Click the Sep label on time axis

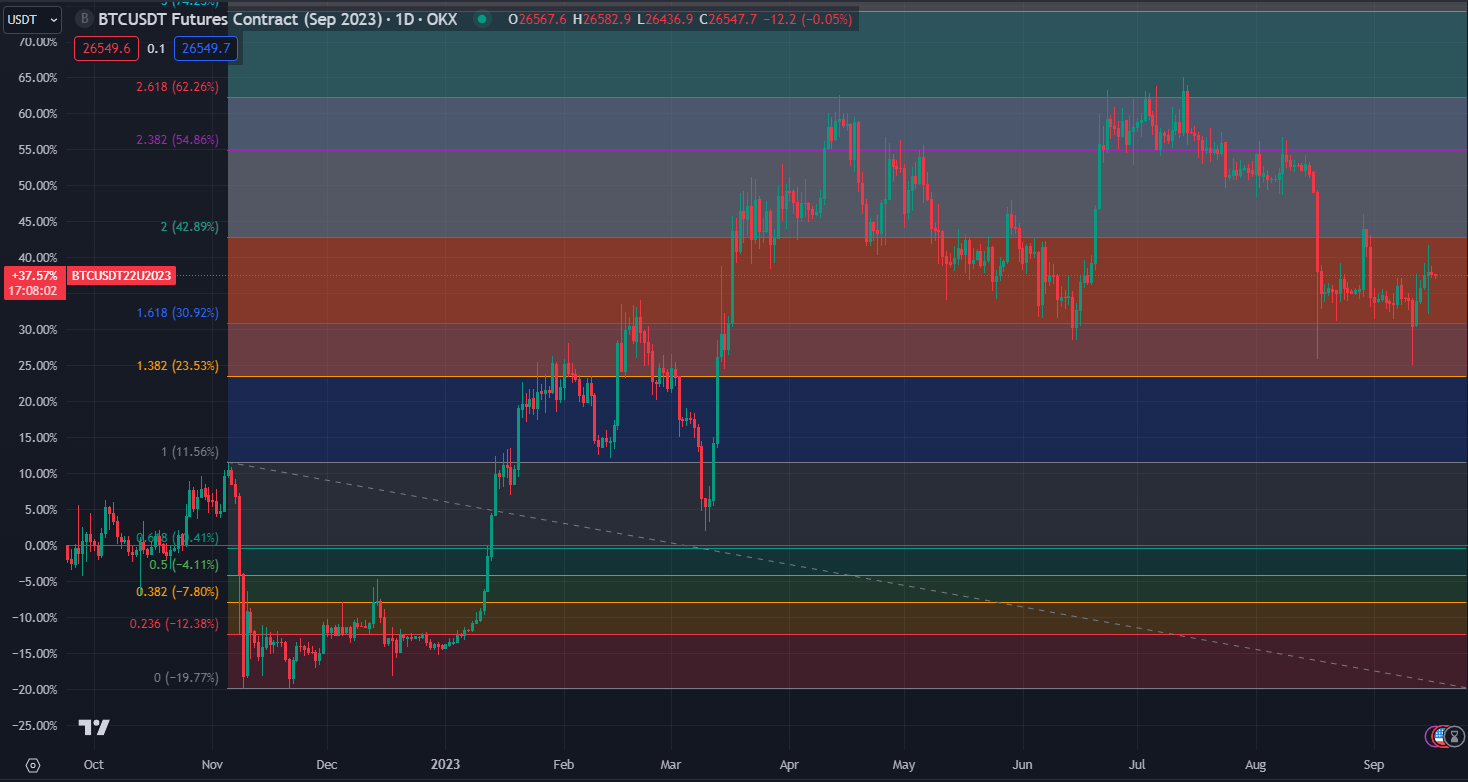(1374, 765)
